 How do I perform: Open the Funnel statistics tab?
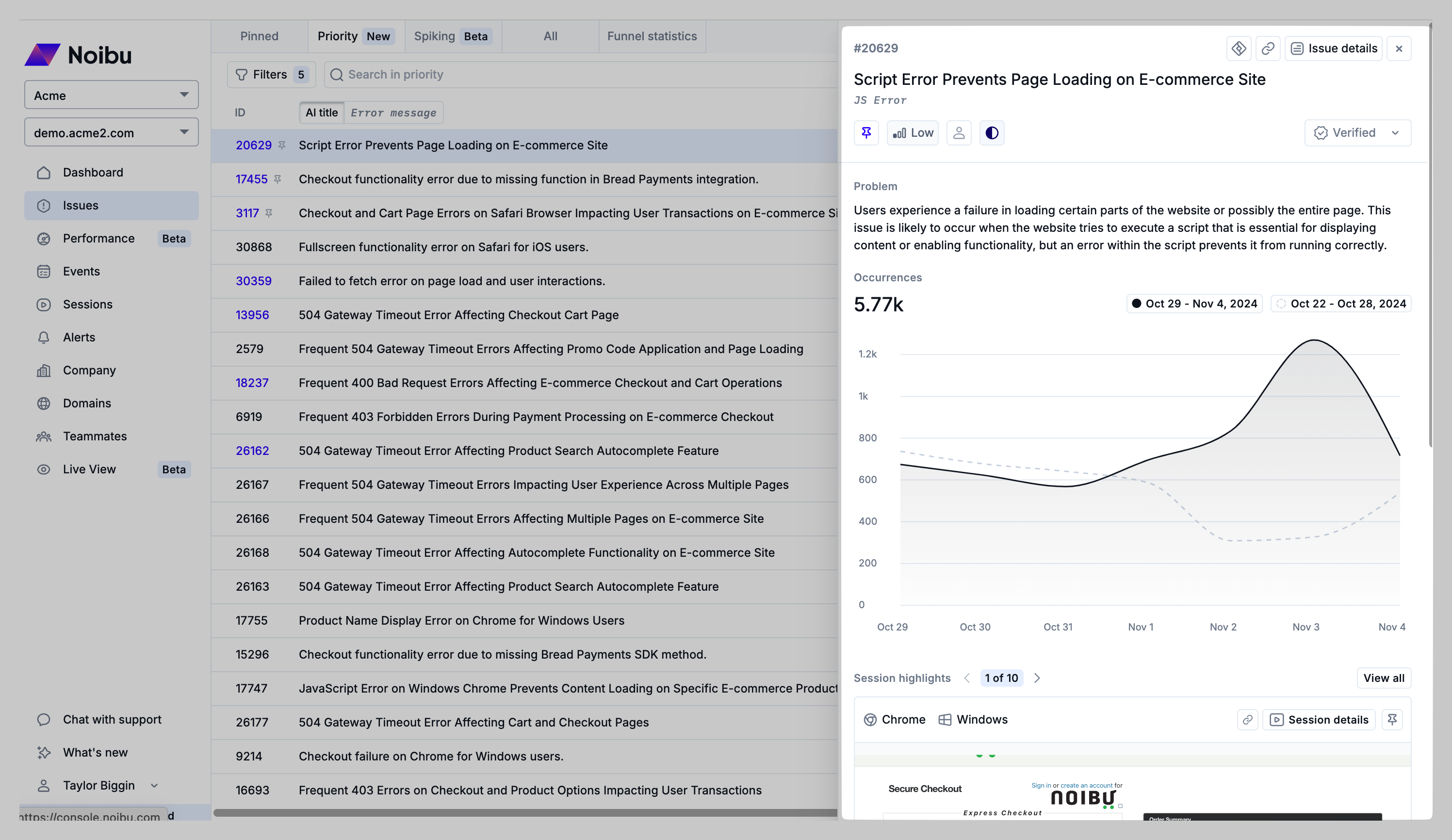click(x=652, y=36)
